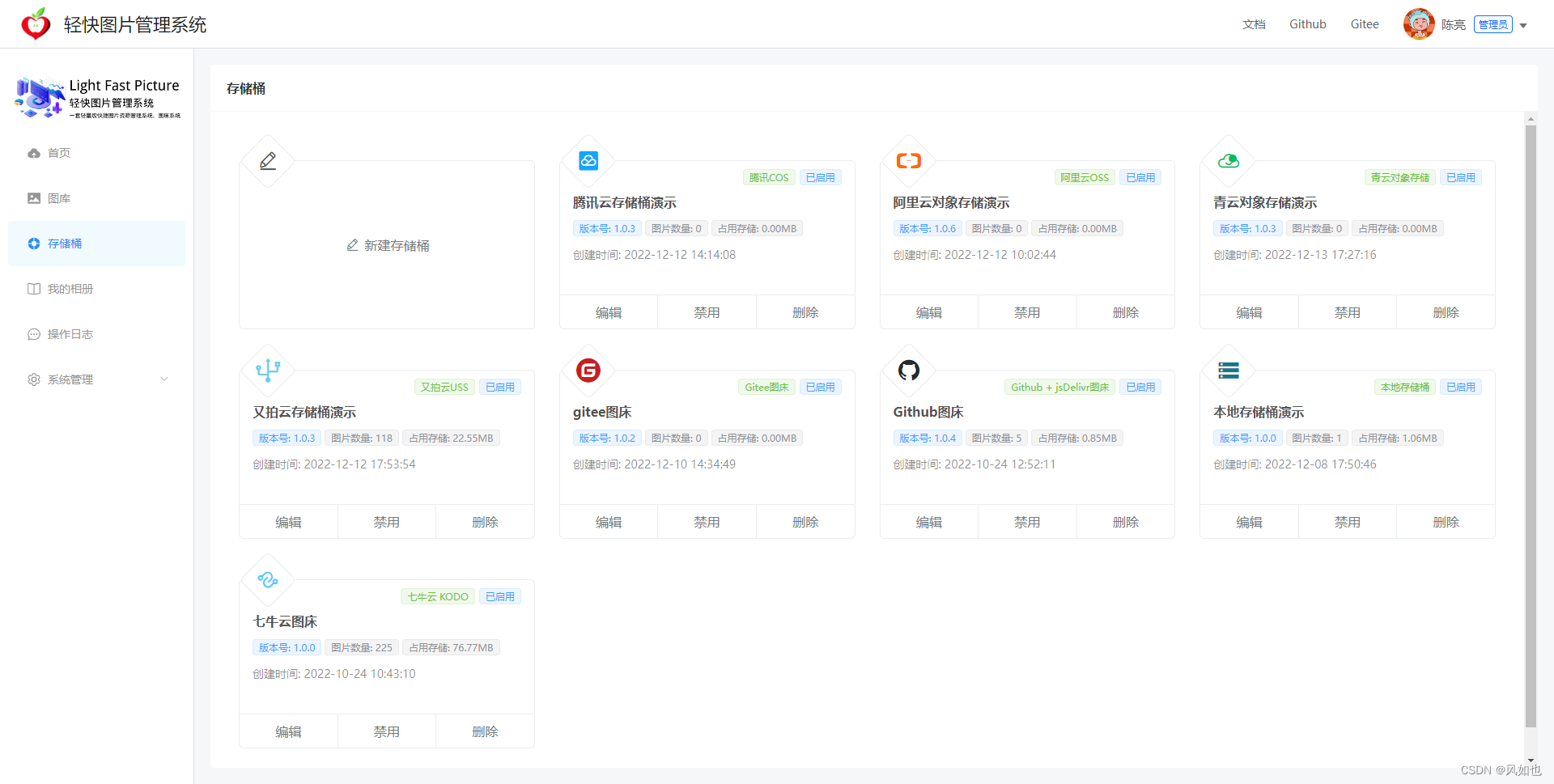Viewport: 1554px width, 784px height.
Task: Delete the 阿里云对象存储演示 bucket
Action: point(1126,312)
